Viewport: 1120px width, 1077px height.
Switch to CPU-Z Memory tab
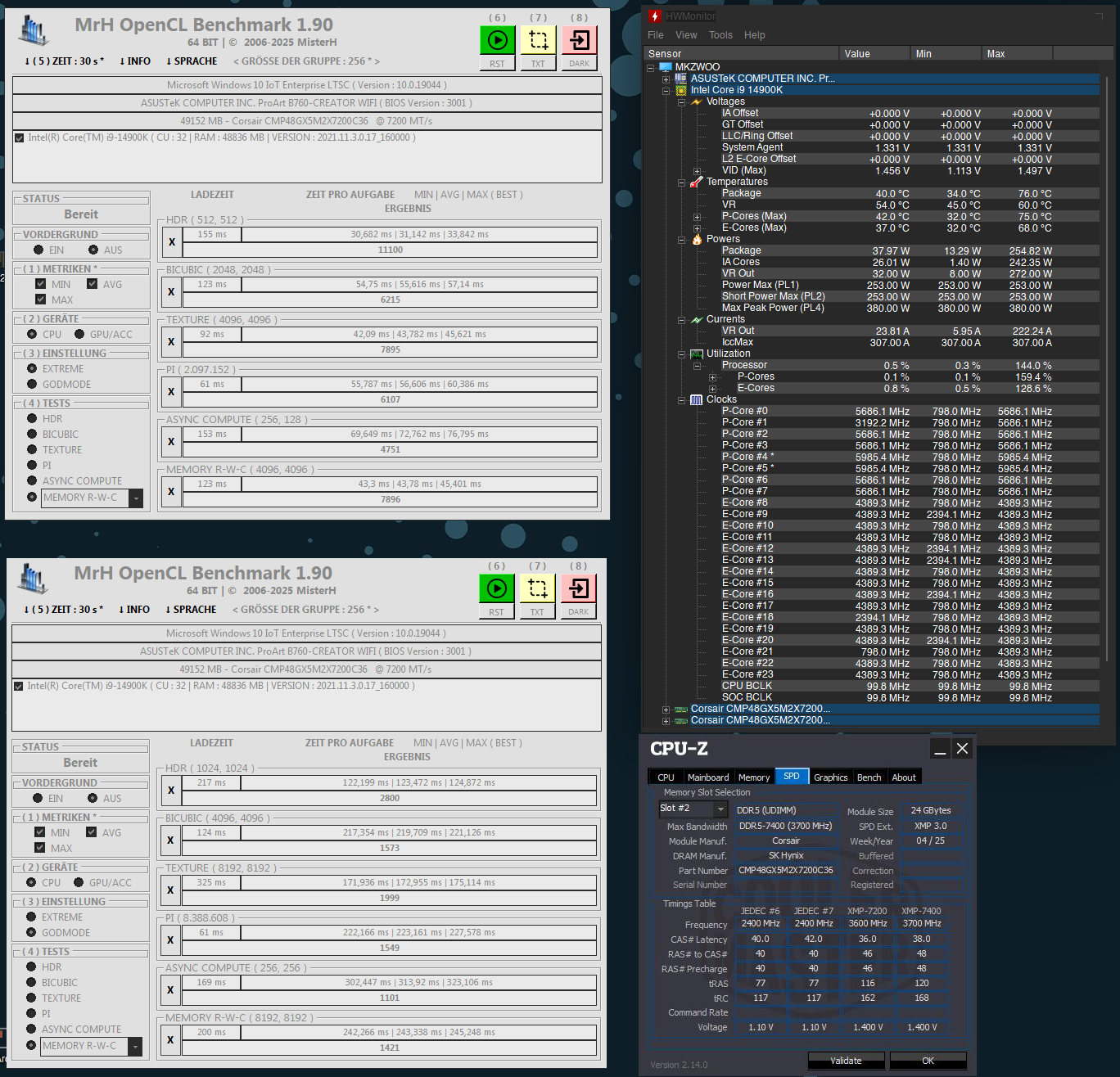754,777
